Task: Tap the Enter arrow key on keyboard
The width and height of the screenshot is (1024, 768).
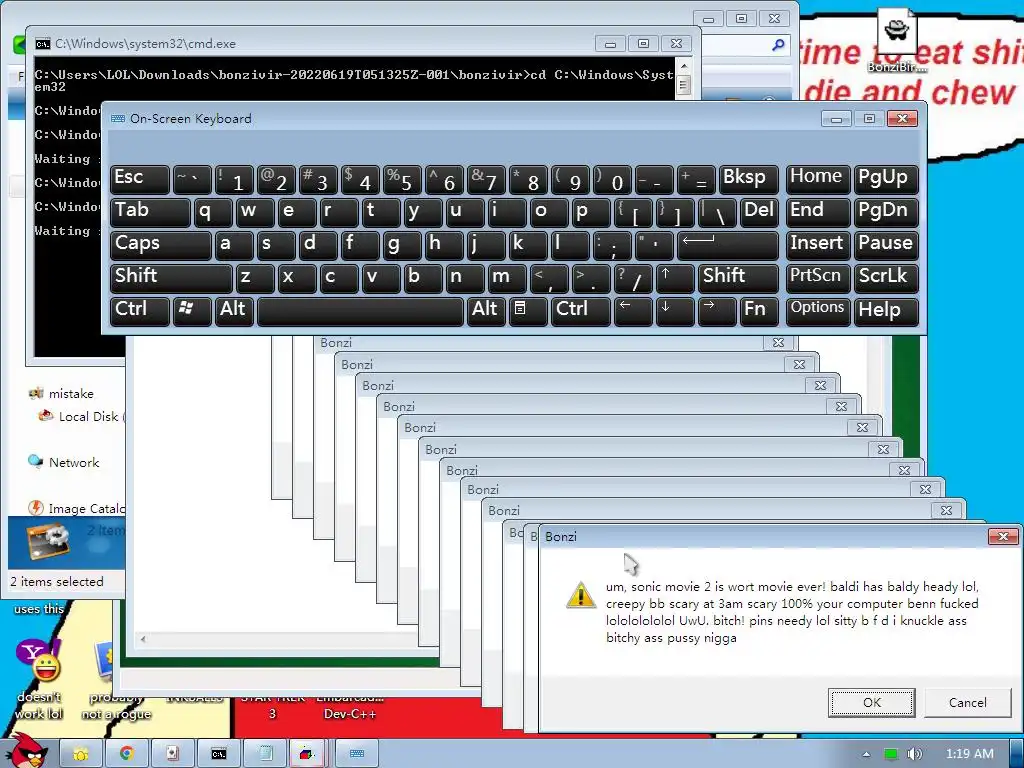Action: pyautogui.click(x=728, y=245)
